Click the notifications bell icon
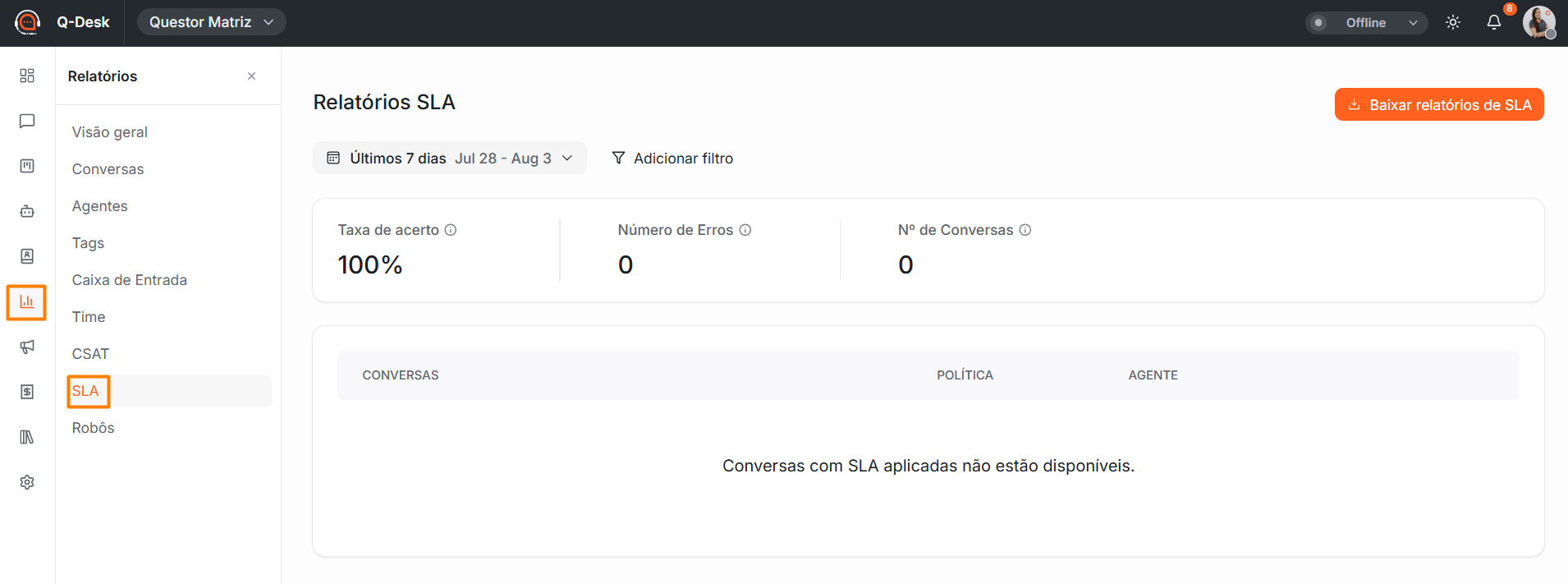The height and width of the screenshot is (584, 1568). pyautogui.click(x=1494, y=22)
